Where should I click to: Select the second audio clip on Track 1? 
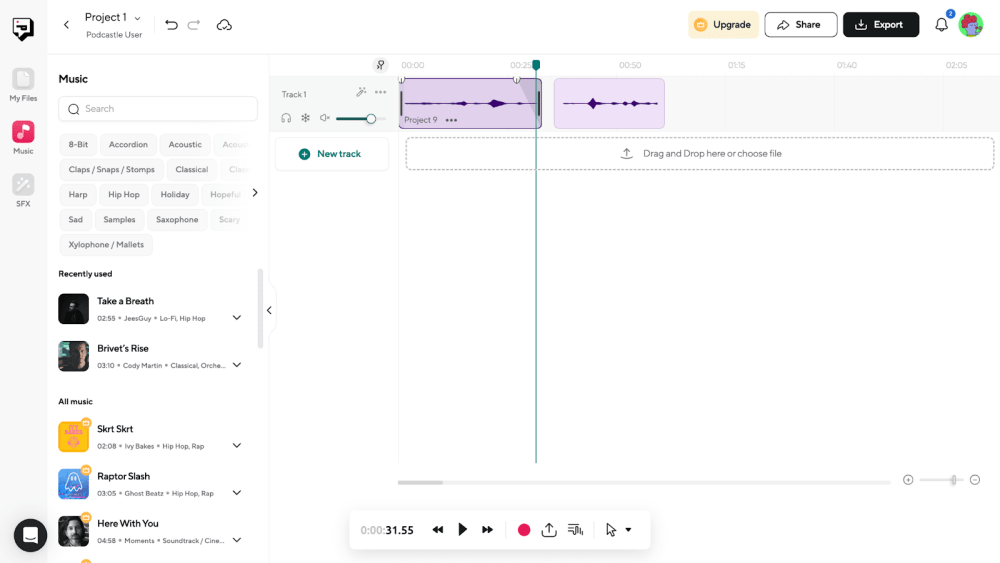coord(609,103)
